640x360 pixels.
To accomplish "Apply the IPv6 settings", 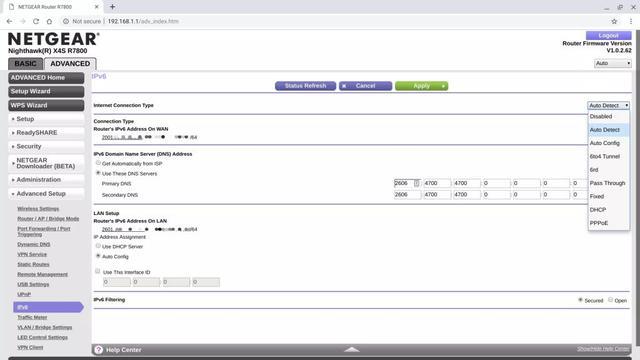I will pyautogui.click(x=421, y=86).
